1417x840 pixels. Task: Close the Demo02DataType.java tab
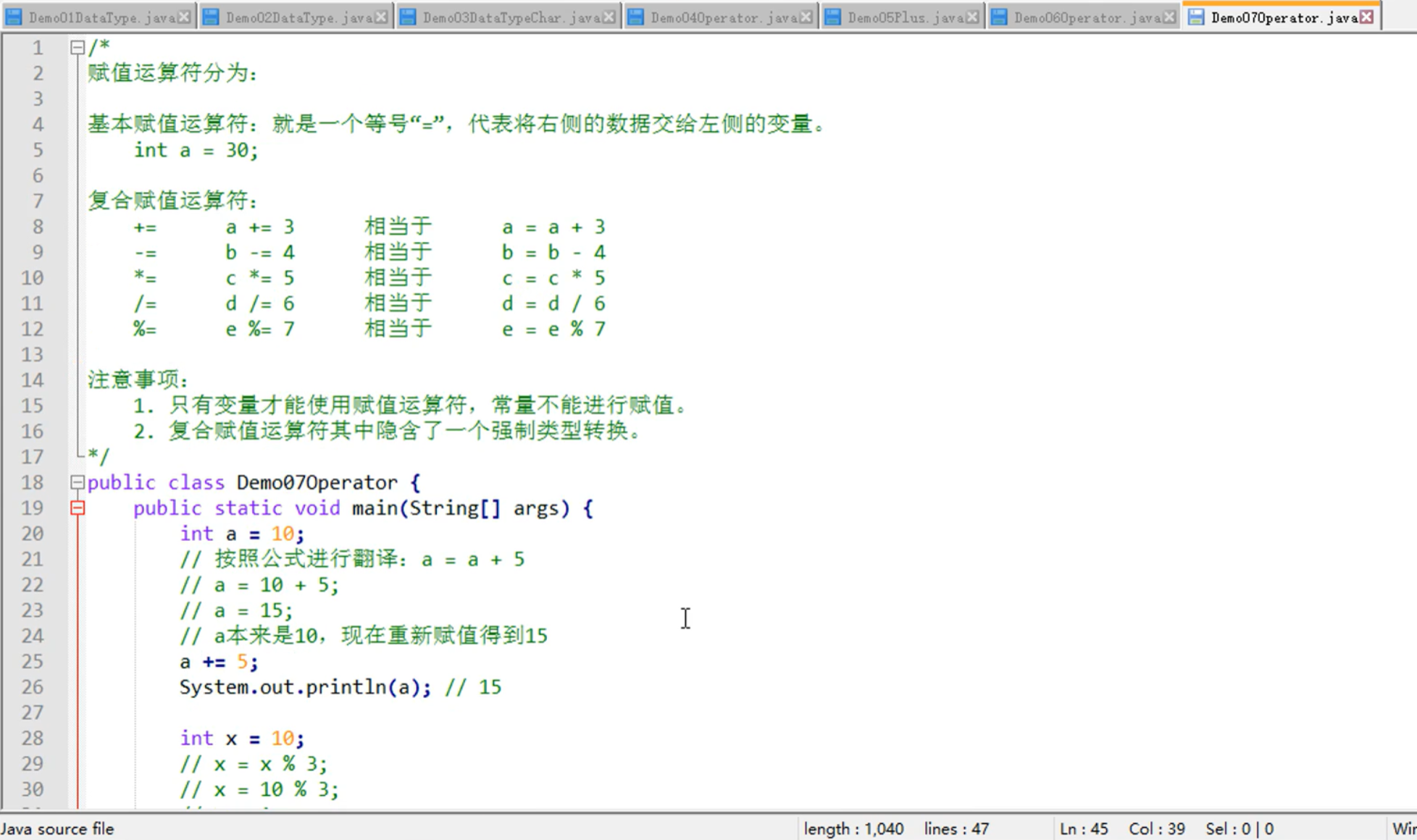pos(381,17)
